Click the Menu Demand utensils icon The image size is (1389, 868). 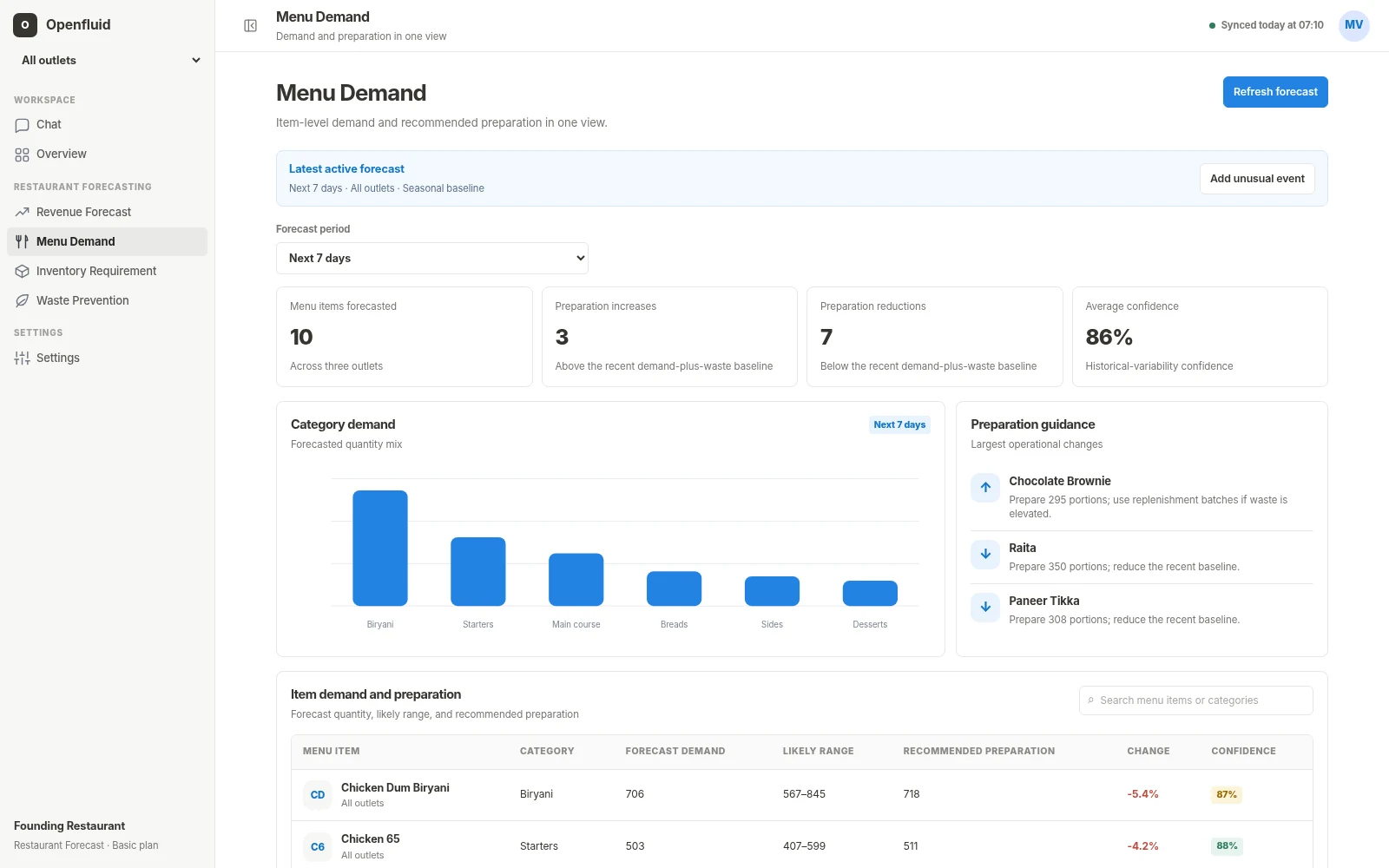(23, 242)
